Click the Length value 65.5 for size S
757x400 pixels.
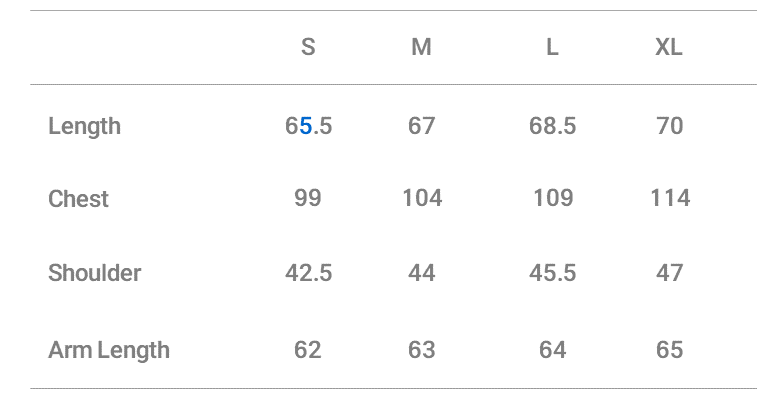click(308, 126)
